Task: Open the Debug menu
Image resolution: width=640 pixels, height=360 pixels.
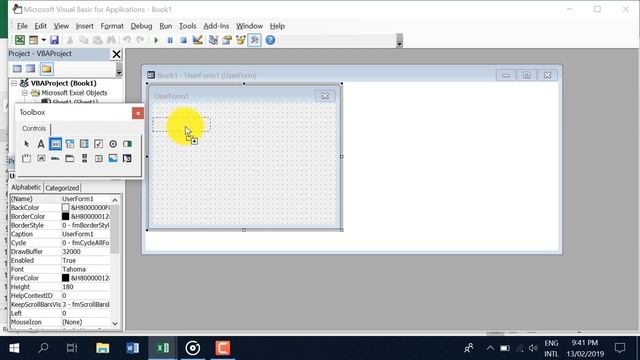Action: click(141, 26)
